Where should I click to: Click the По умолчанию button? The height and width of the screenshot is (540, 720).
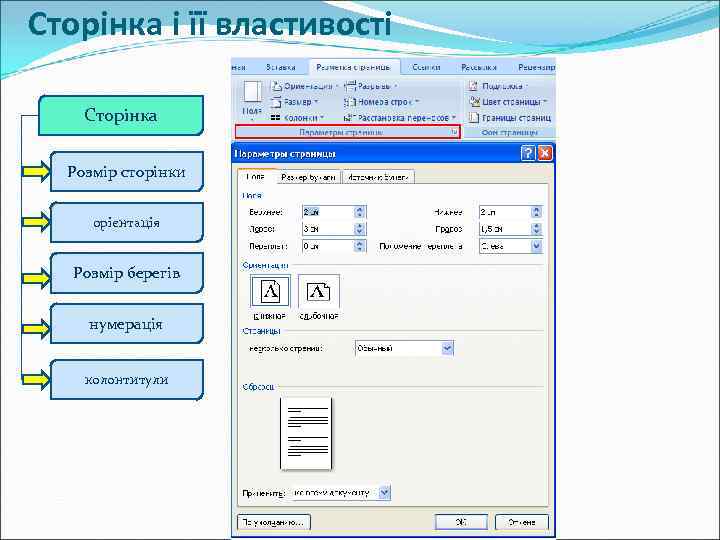274,522
